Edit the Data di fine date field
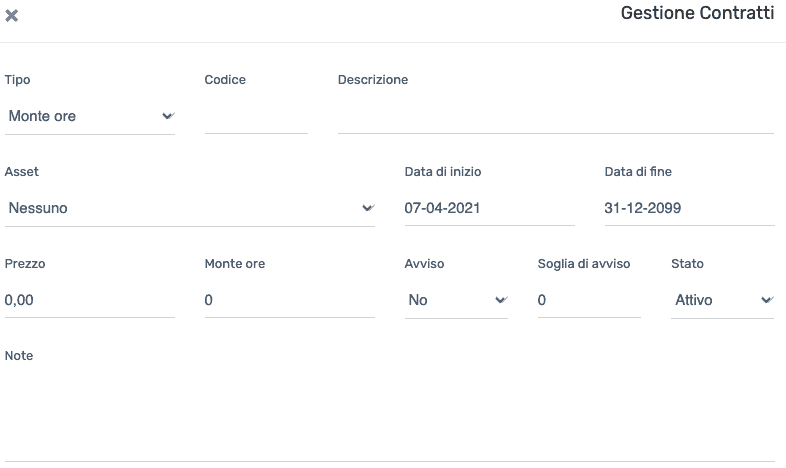The width and height of the screenshot is (786, 468). point(689,208)
